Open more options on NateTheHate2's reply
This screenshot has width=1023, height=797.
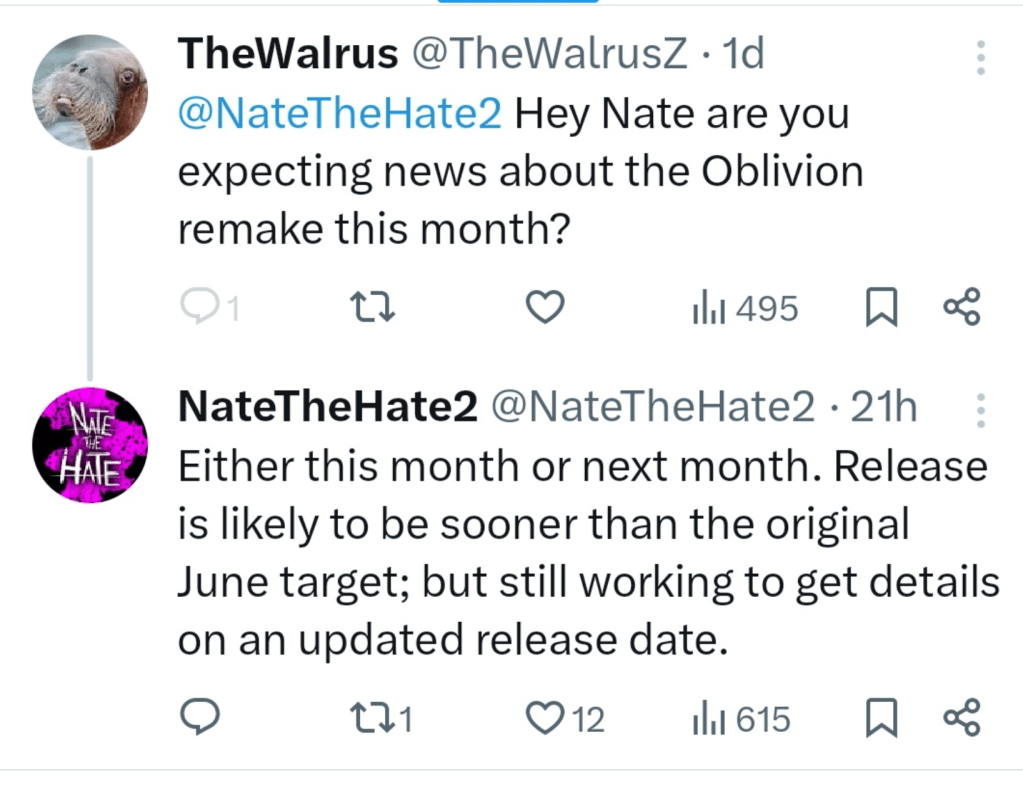(980, 409)
